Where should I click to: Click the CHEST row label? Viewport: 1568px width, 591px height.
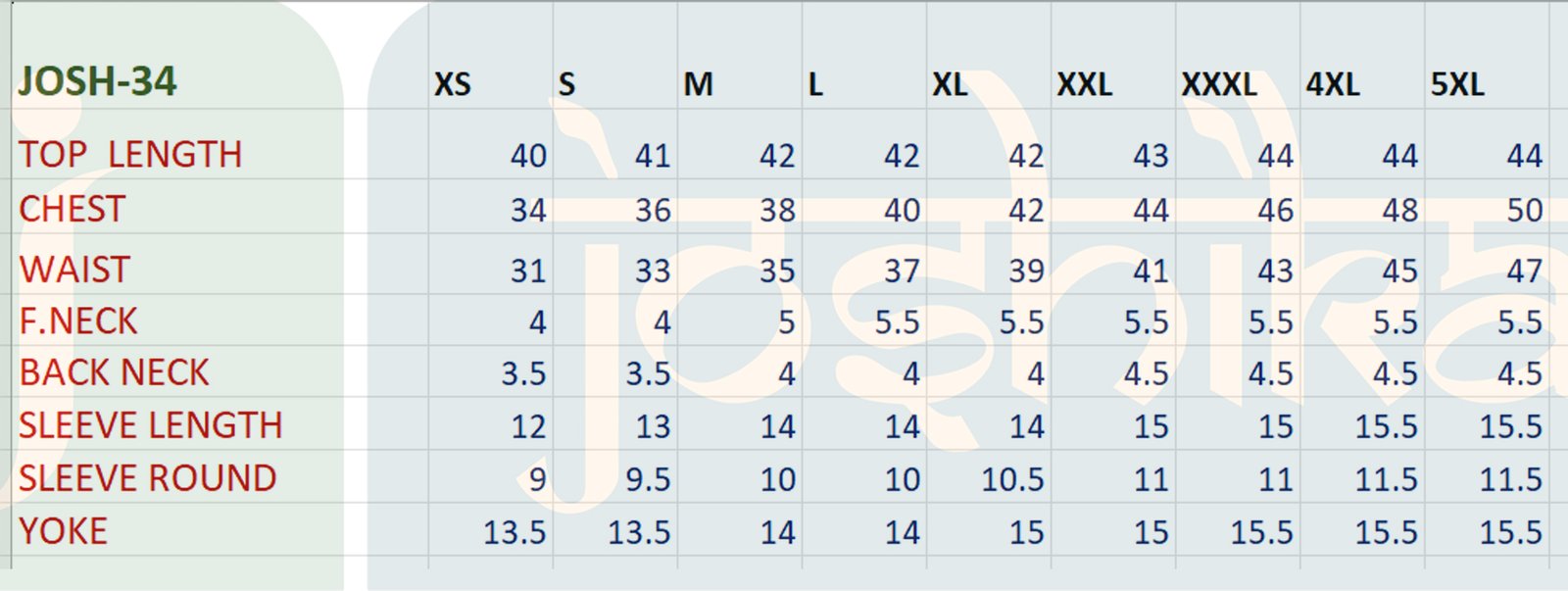click(x=73, y=209)
